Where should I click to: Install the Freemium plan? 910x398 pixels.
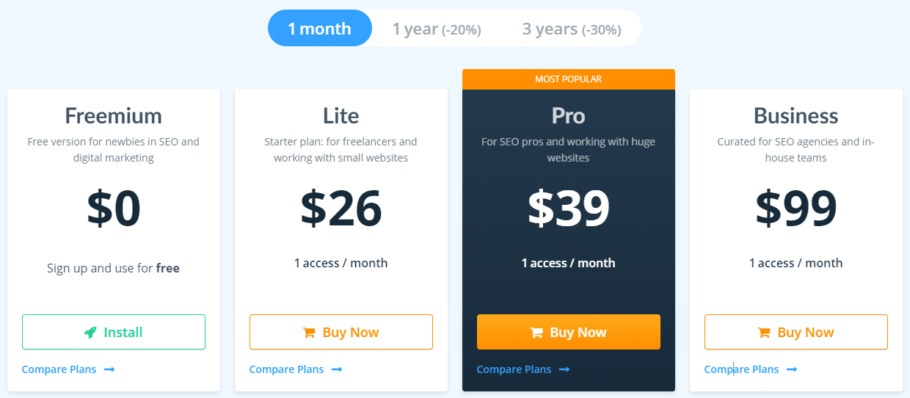114,332
